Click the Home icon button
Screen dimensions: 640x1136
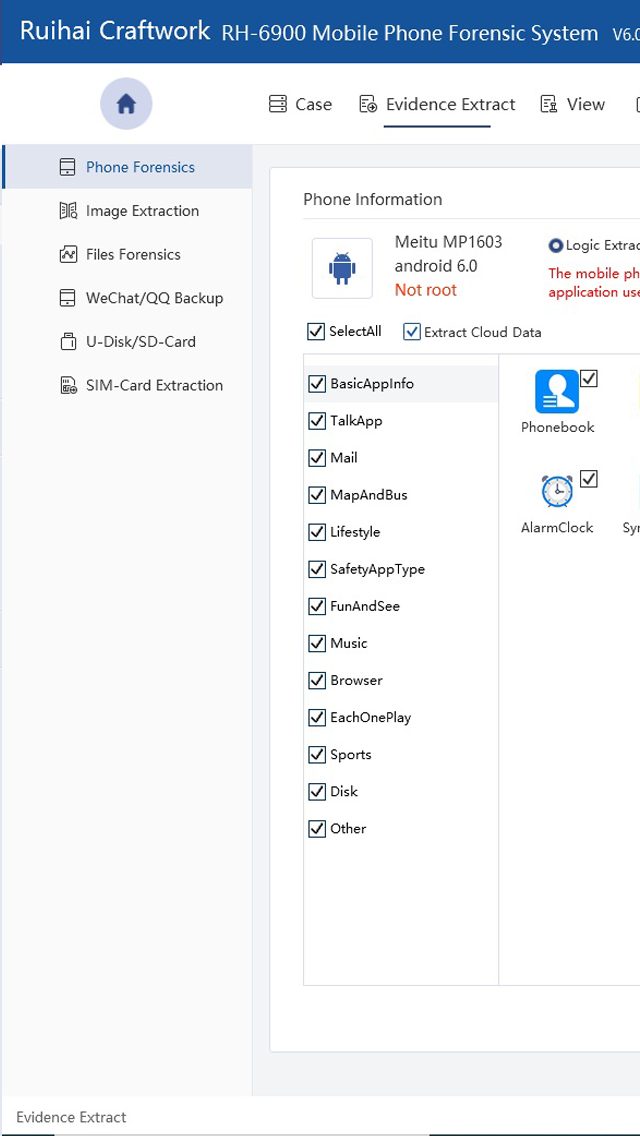click(x=126, y=104)
